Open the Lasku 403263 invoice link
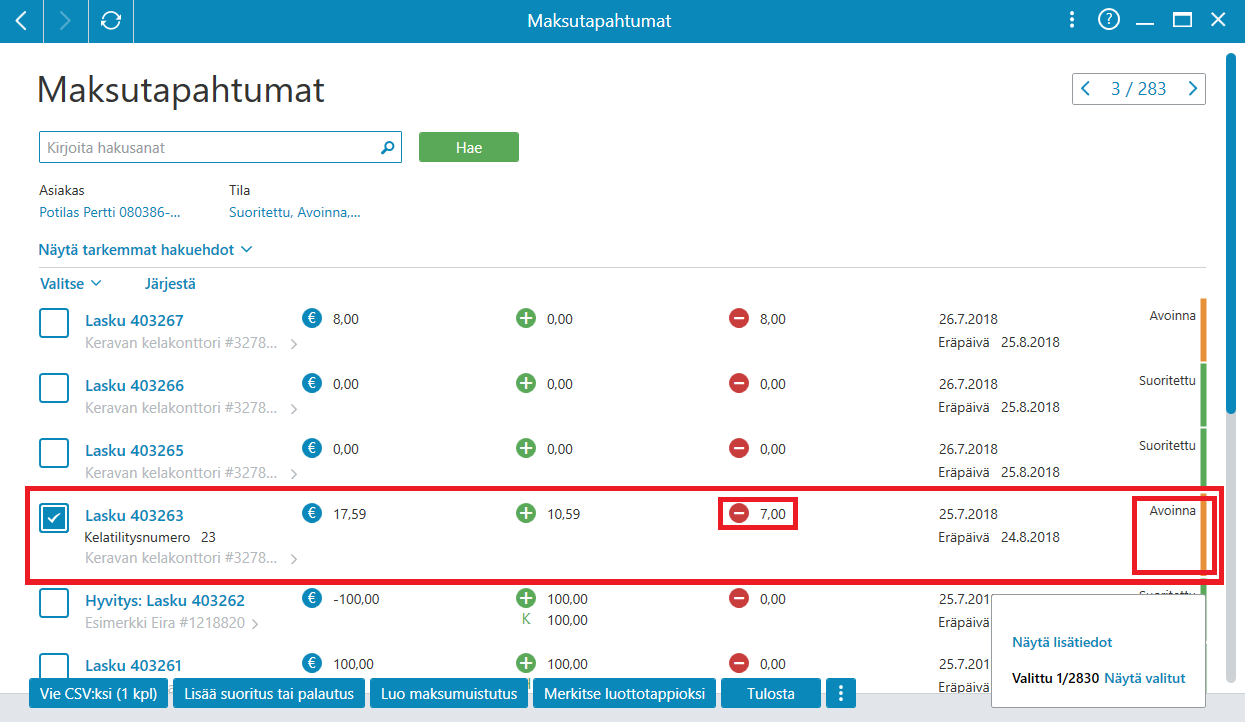 (134, 516)
